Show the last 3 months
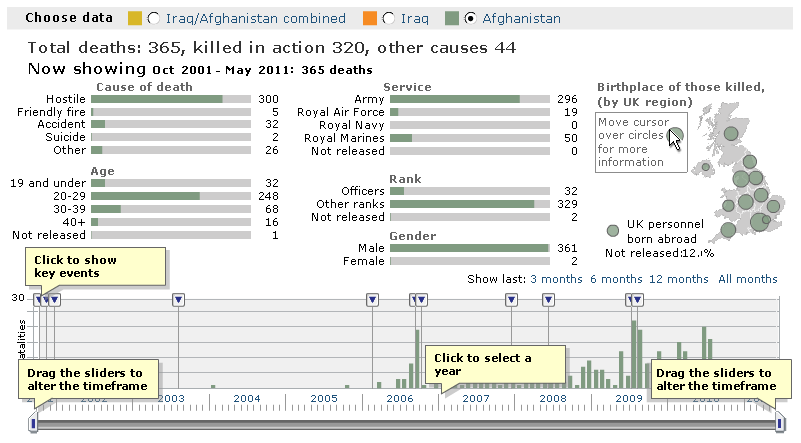Image resolution: width=801 pixels, height=443 pixels. (556, 279)
